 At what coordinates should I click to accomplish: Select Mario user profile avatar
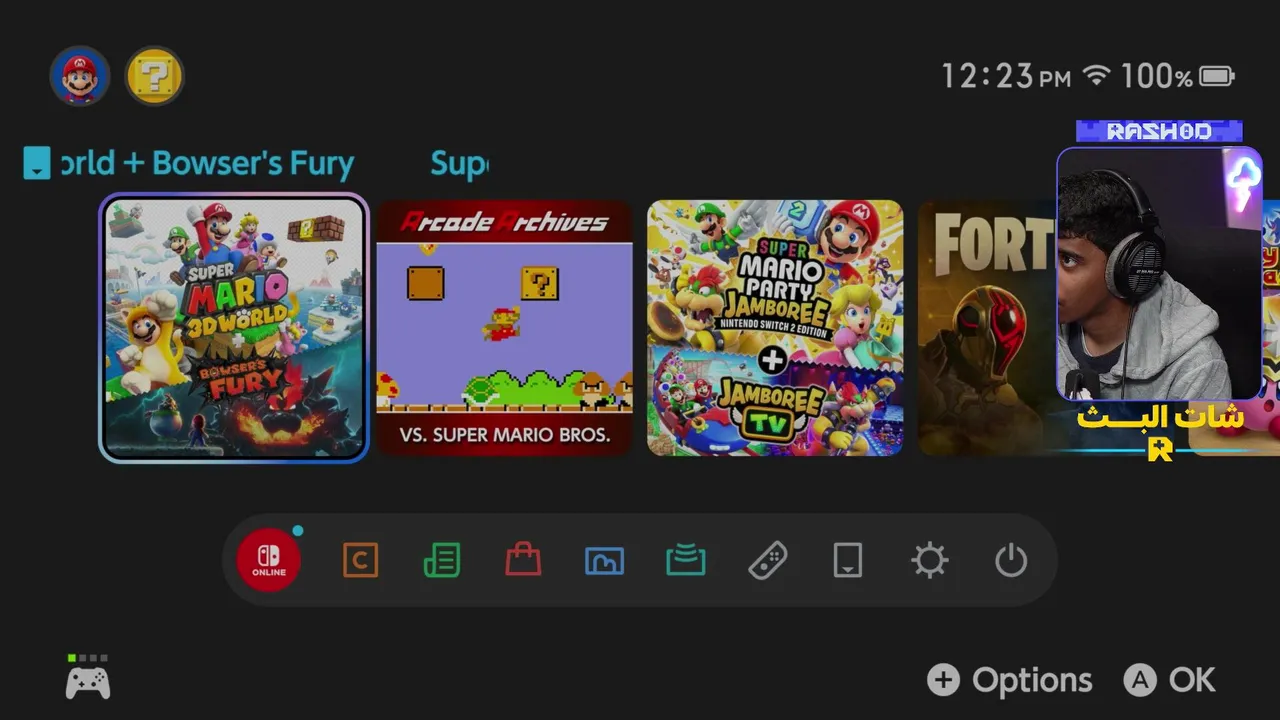[x=80, y=76]
